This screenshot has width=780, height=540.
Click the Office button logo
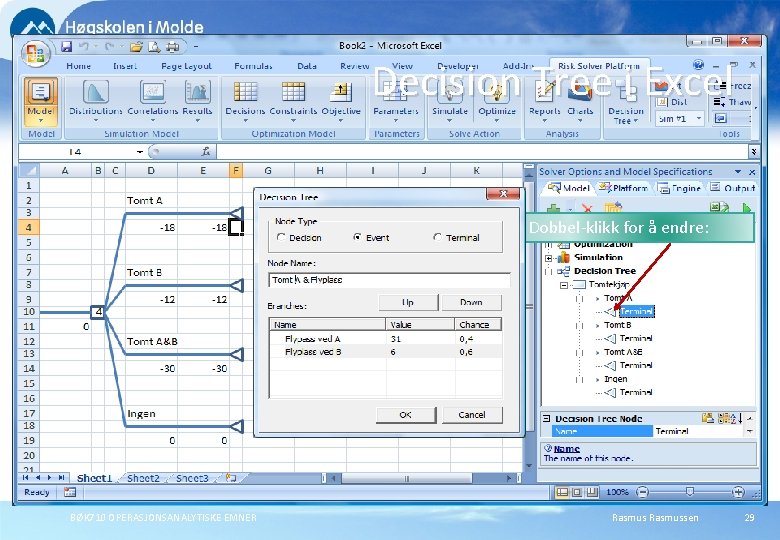pos(35,53)
